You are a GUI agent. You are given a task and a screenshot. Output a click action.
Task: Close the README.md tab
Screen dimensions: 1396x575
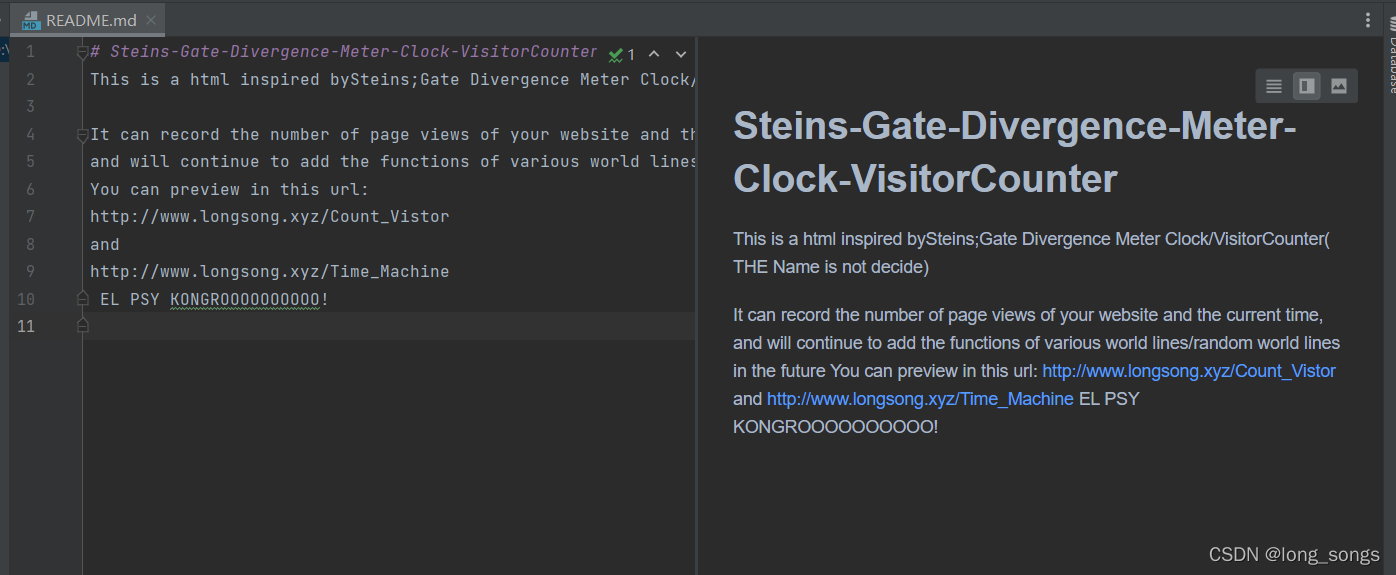(x=150, y=20)
